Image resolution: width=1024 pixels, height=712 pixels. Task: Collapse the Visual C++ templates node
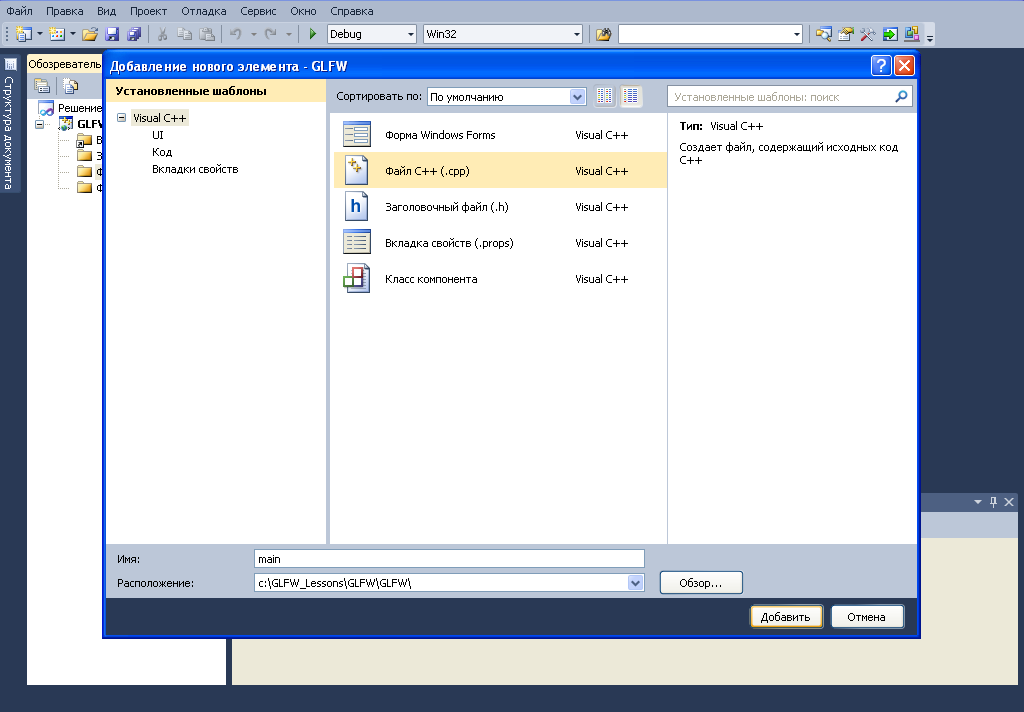[121, 118]
